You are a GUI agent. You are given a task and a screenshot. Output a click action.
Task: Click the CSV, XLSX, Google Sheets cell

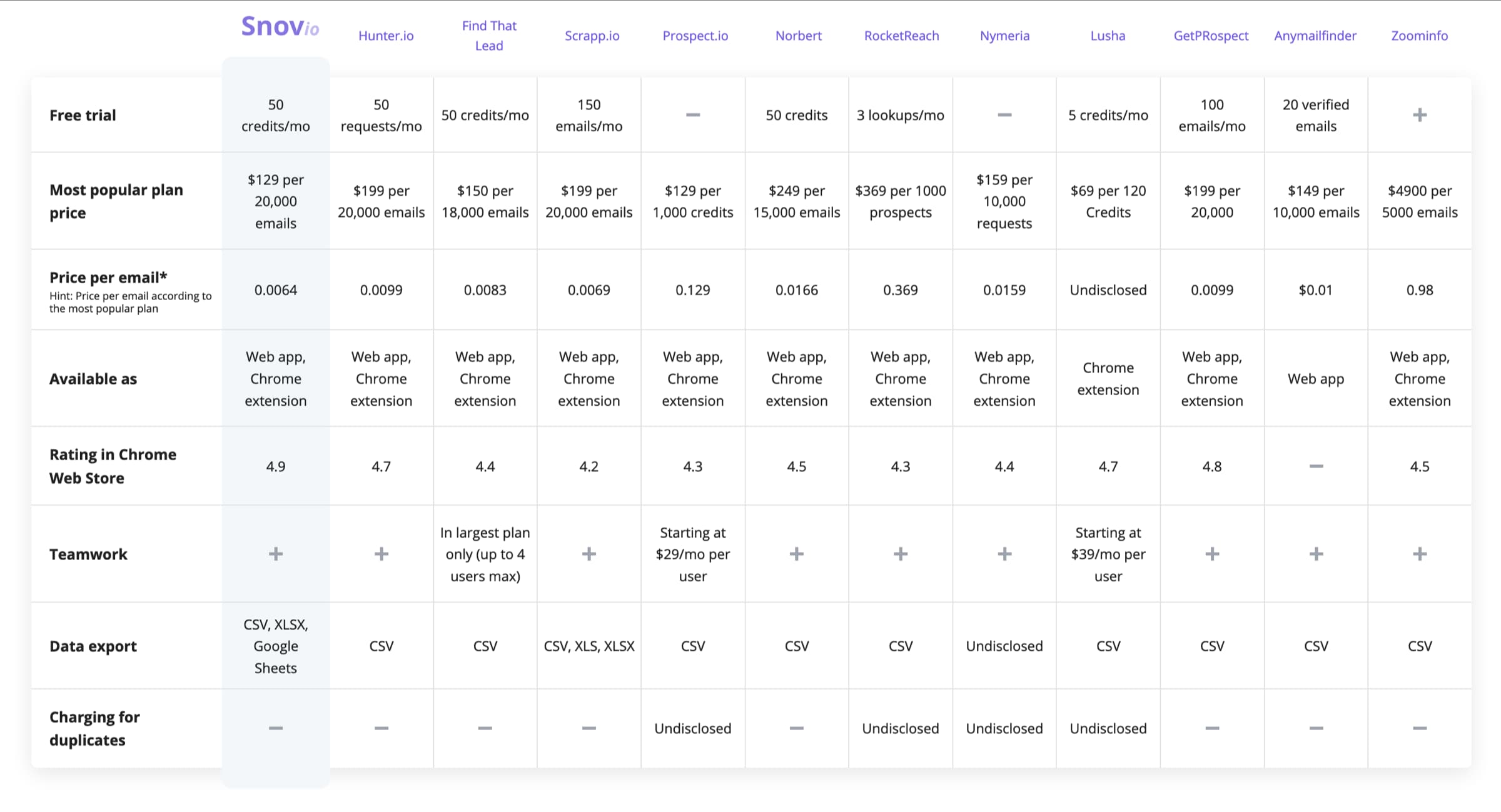276,646
